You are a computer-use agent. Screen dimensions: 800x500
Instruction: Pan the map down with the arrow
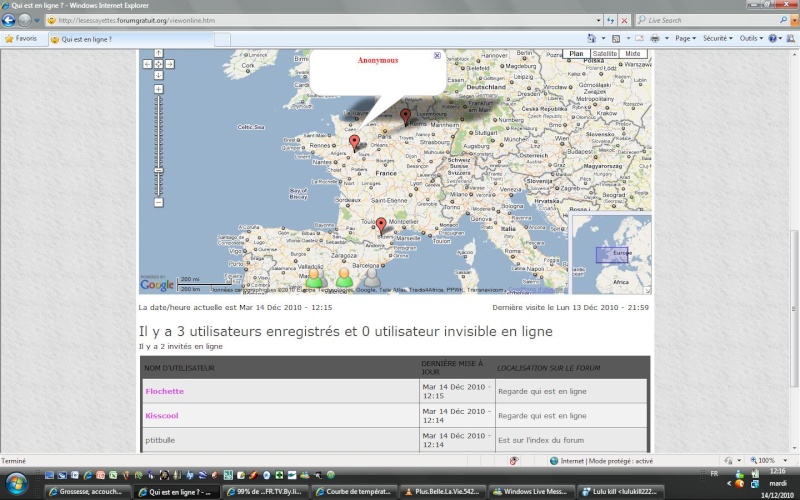(x=159, y=76)
